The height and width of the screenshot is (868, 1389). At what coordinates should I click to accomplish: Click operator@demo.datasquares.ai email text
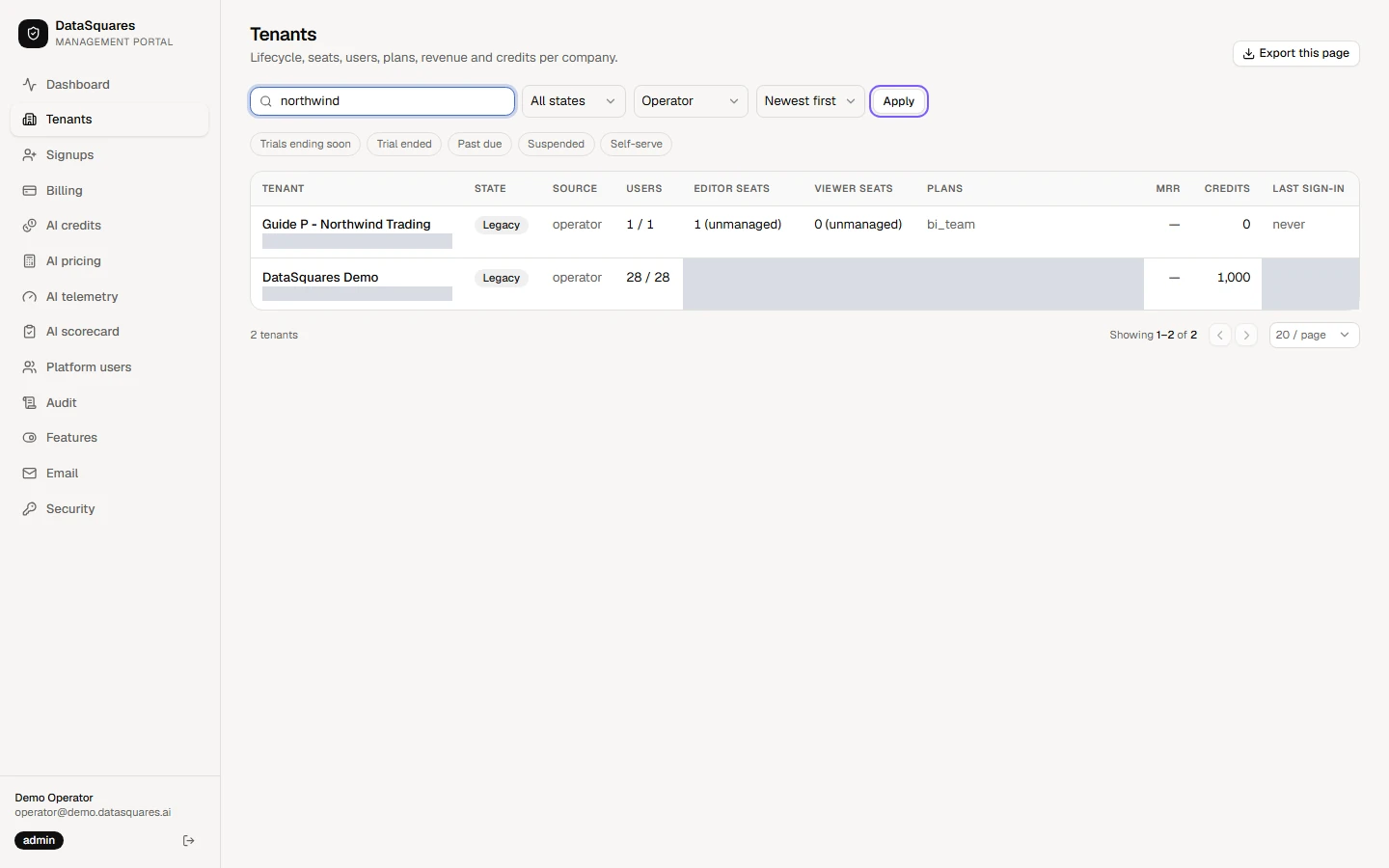tap(93, 813)
